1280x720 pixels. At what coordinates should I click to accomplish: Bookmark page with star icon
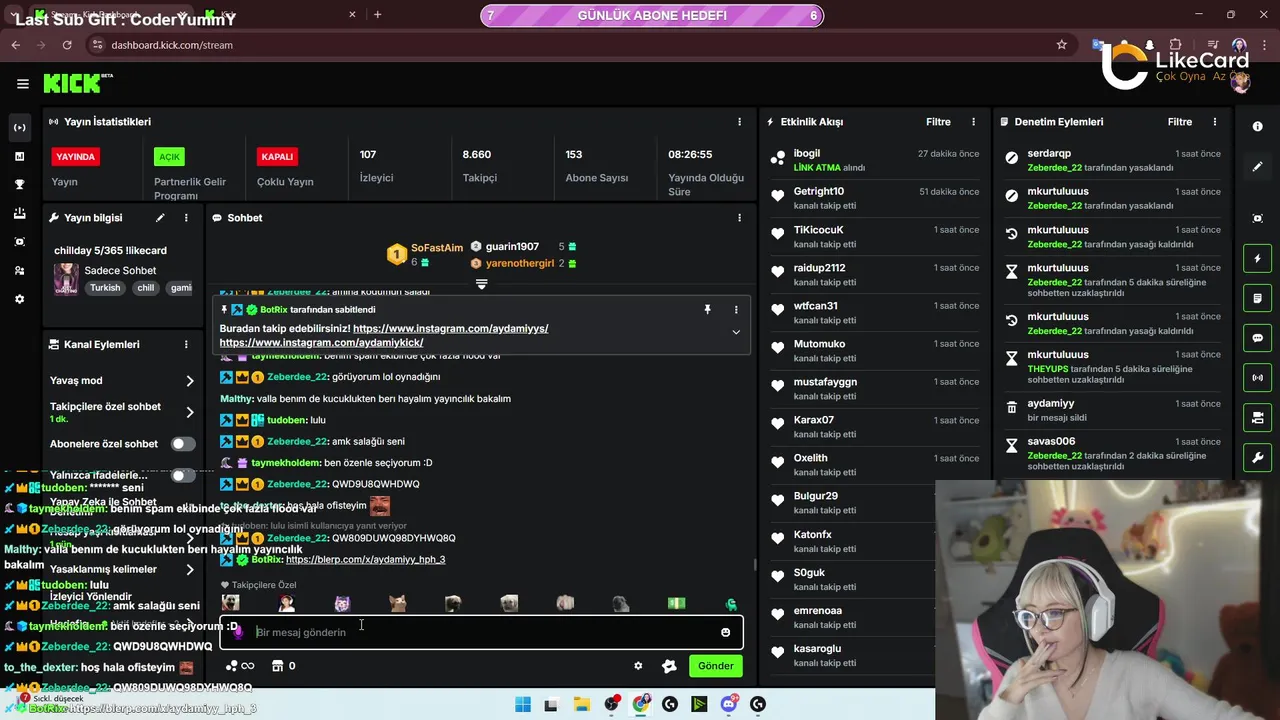[x=1062, y=45]
